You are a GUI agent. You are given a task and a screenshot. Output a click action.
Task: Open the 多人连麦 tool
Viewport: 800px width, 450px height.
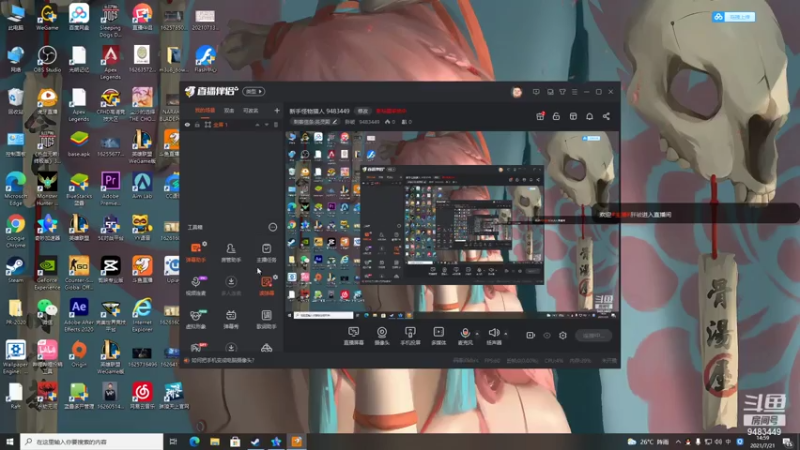click(231, 286)
